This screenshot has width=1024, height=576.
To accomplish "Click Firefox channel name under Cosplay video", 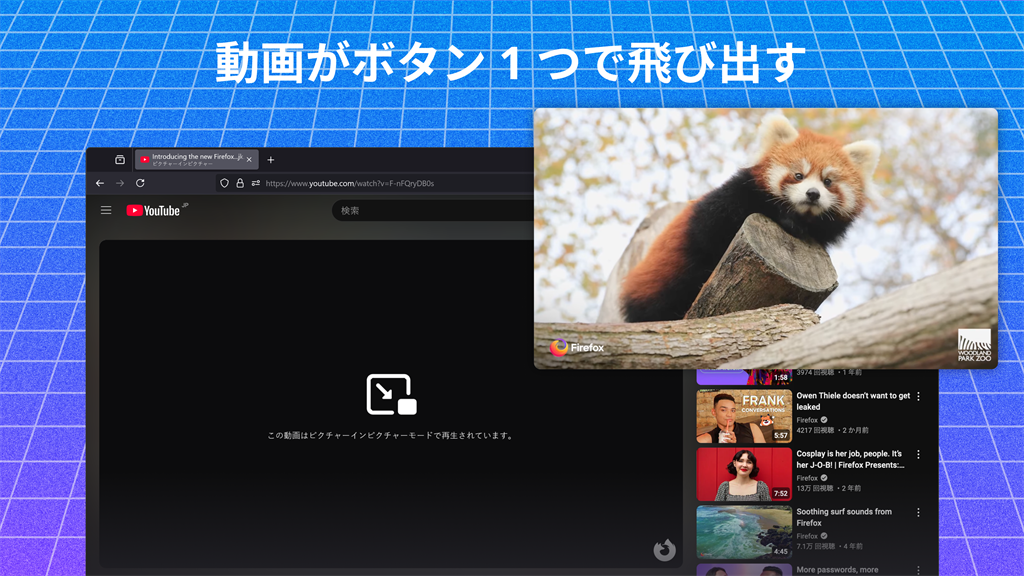I will click(x=807, y=478).
